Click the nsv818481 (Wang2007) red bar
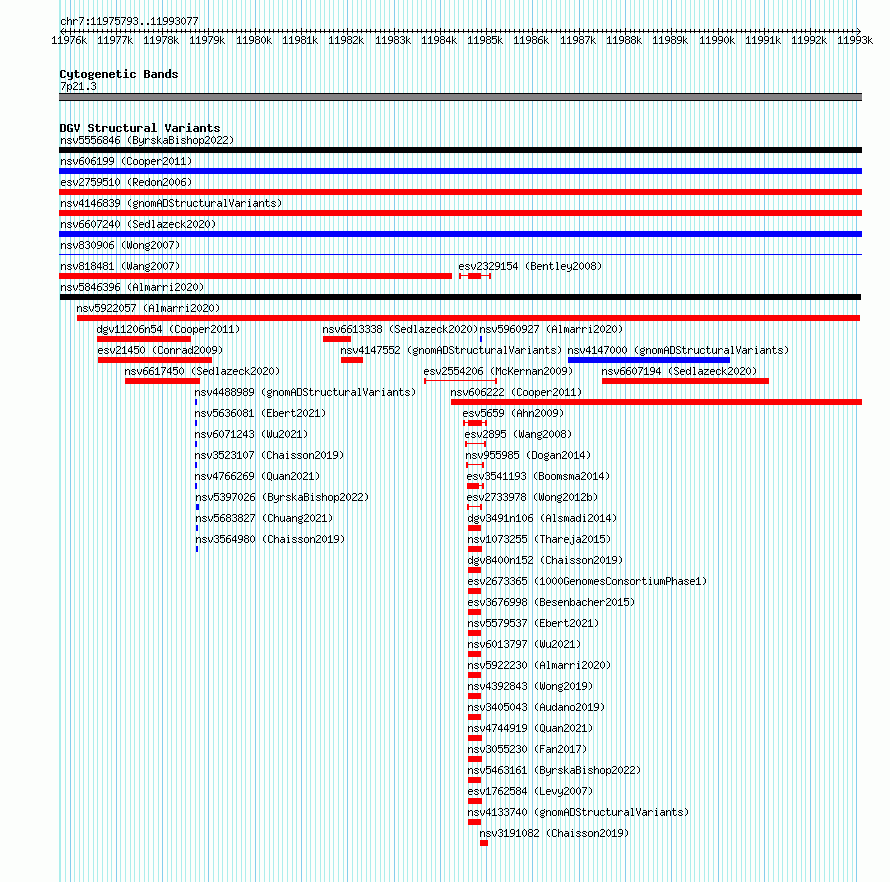 click(255, 276)
